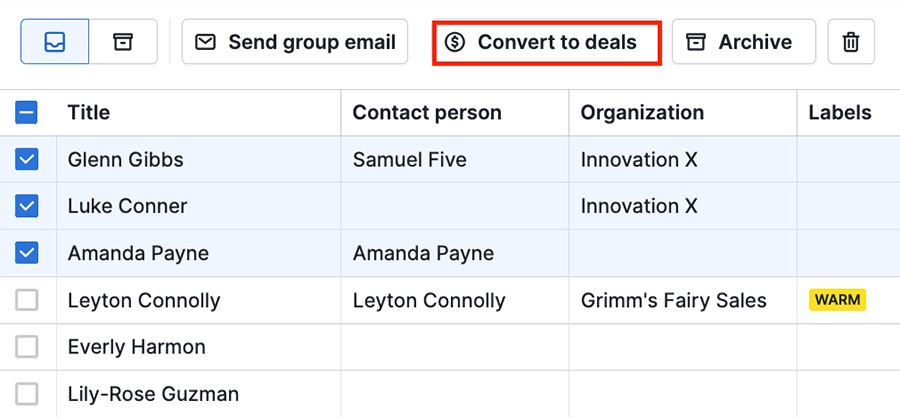Deselect all rows via header checkbox
This screenshot has width=900, height=417.
pyautogui.click(x=27, y=113)
